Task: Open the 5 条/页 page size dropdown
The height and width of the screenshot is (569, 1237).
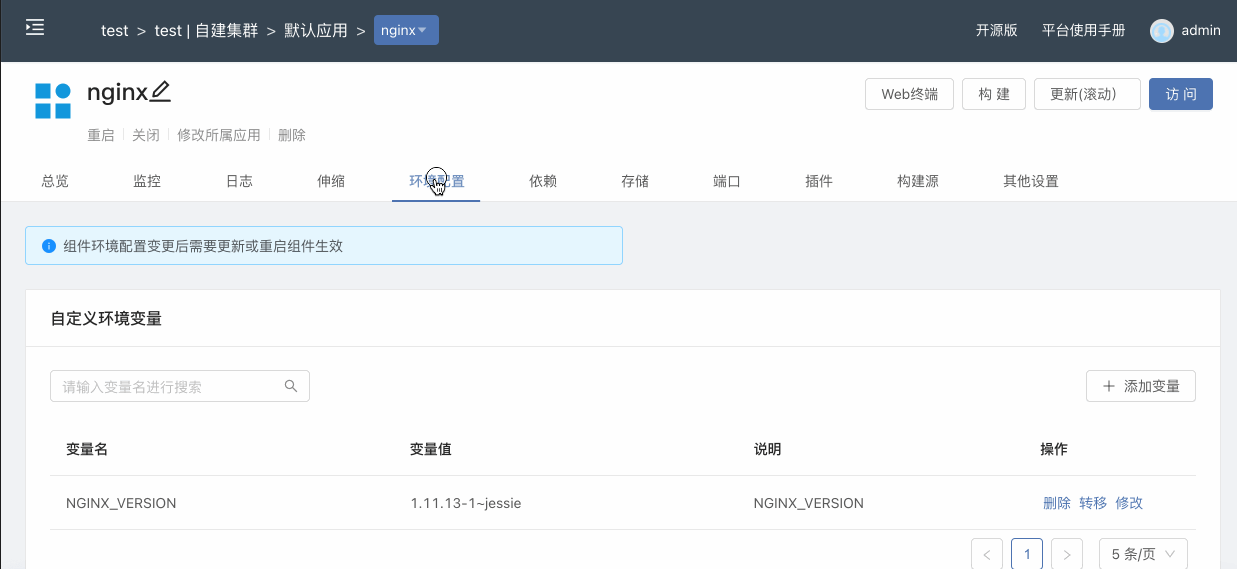Action: [x=1143, y=554]
